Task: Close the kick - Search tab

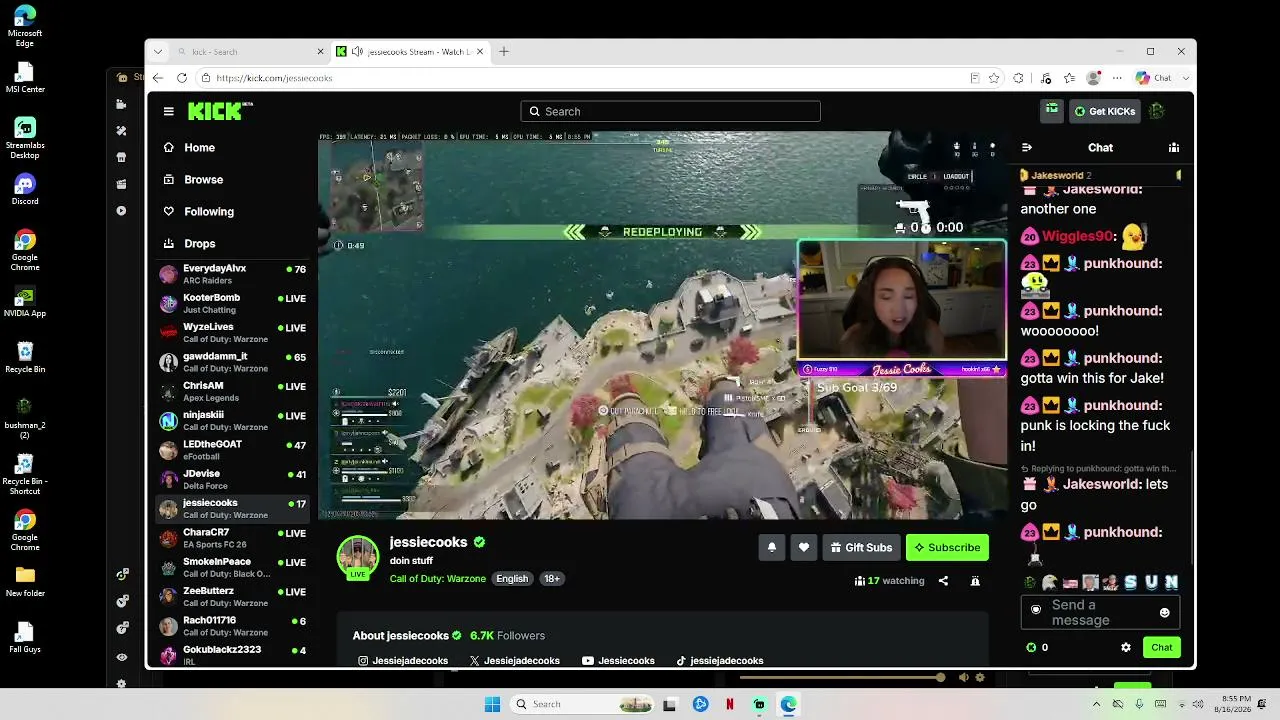Action: tap(321, 52)
